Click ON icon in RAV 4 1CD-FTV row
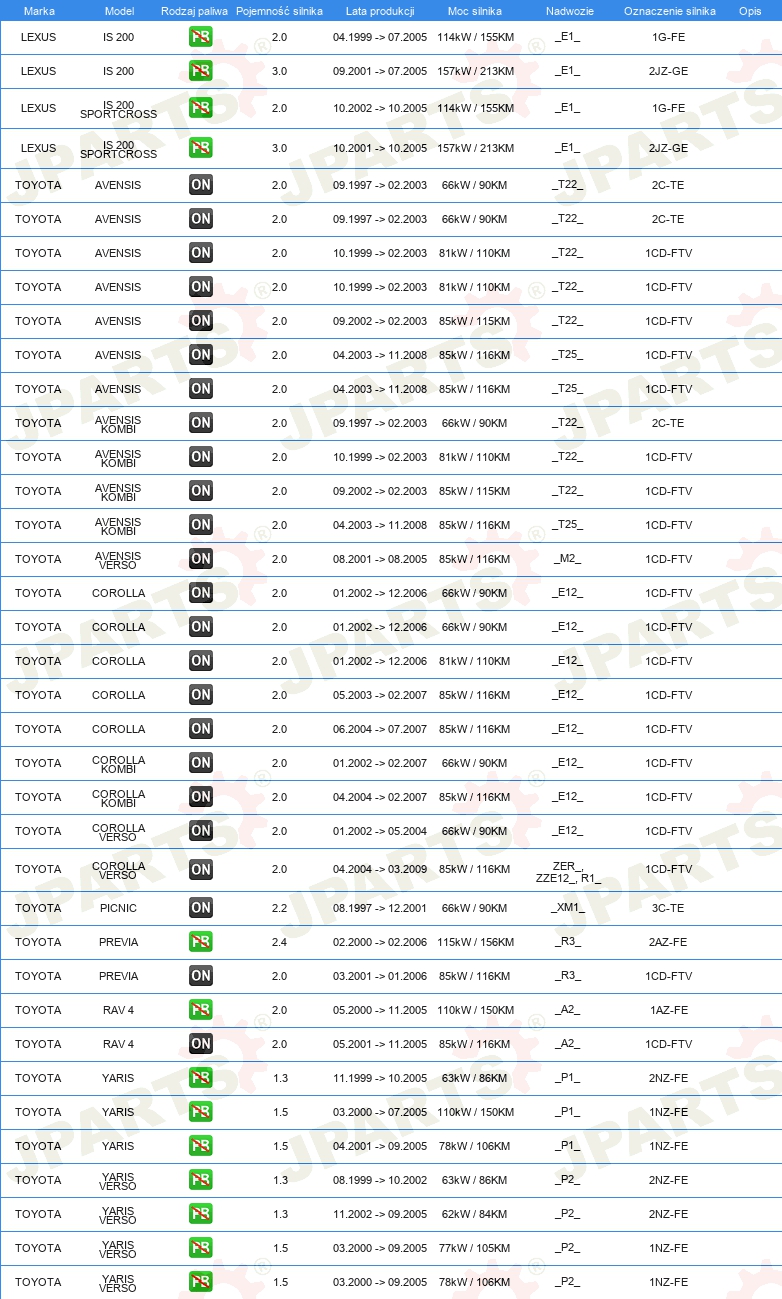The height and width of the screenshot is (1299, 782). [201, 1044]
